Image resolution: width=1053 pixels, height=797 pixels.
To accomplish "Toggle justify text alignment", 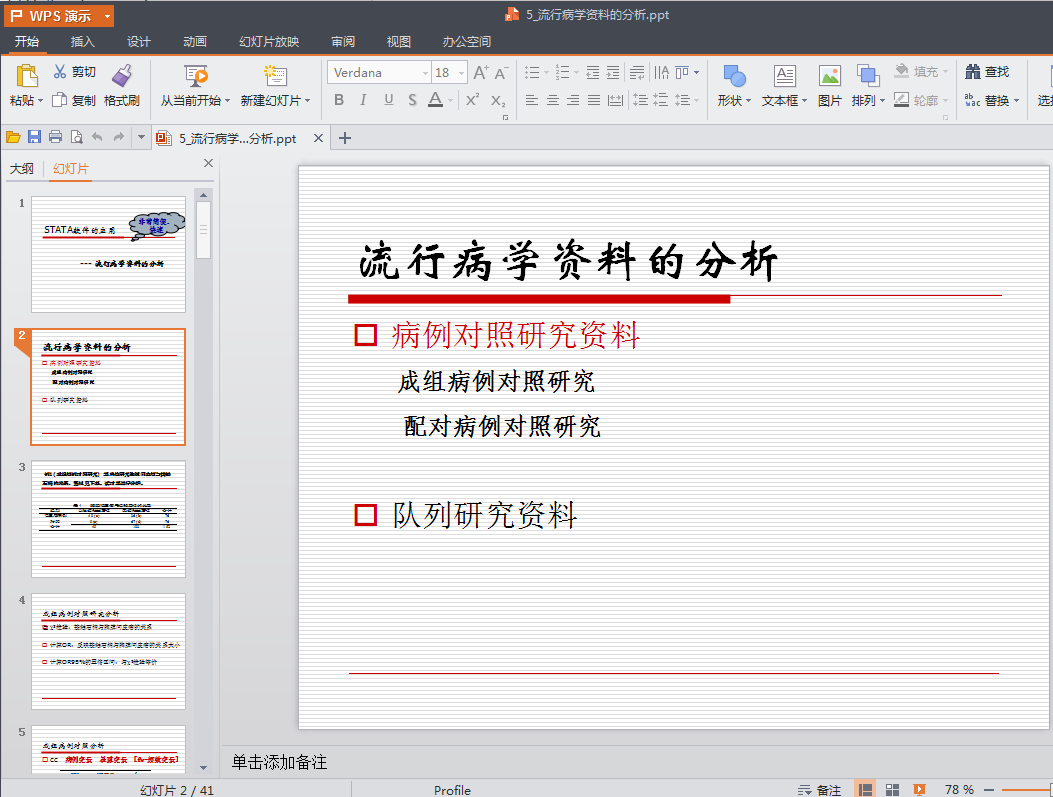I will 594,100.
